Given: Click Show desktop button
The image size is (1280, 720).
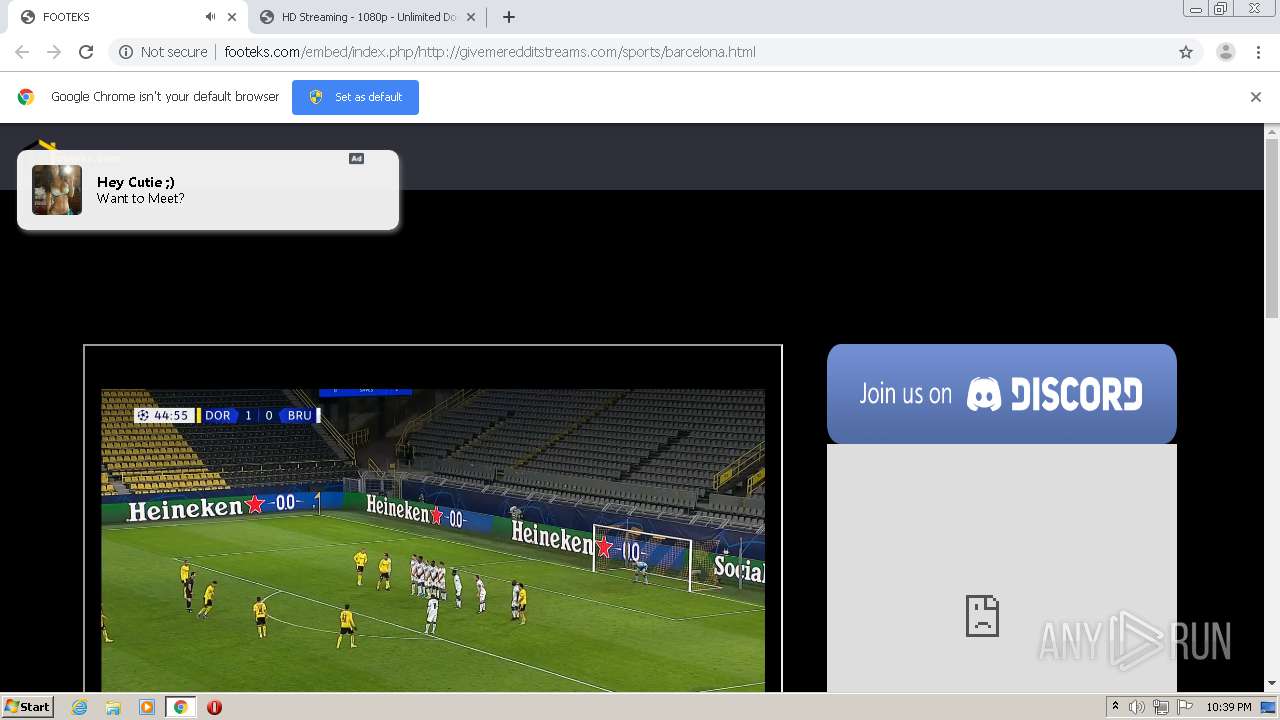Looking at the screenshot, I should pyautogui.click(x=1269, y=707).
